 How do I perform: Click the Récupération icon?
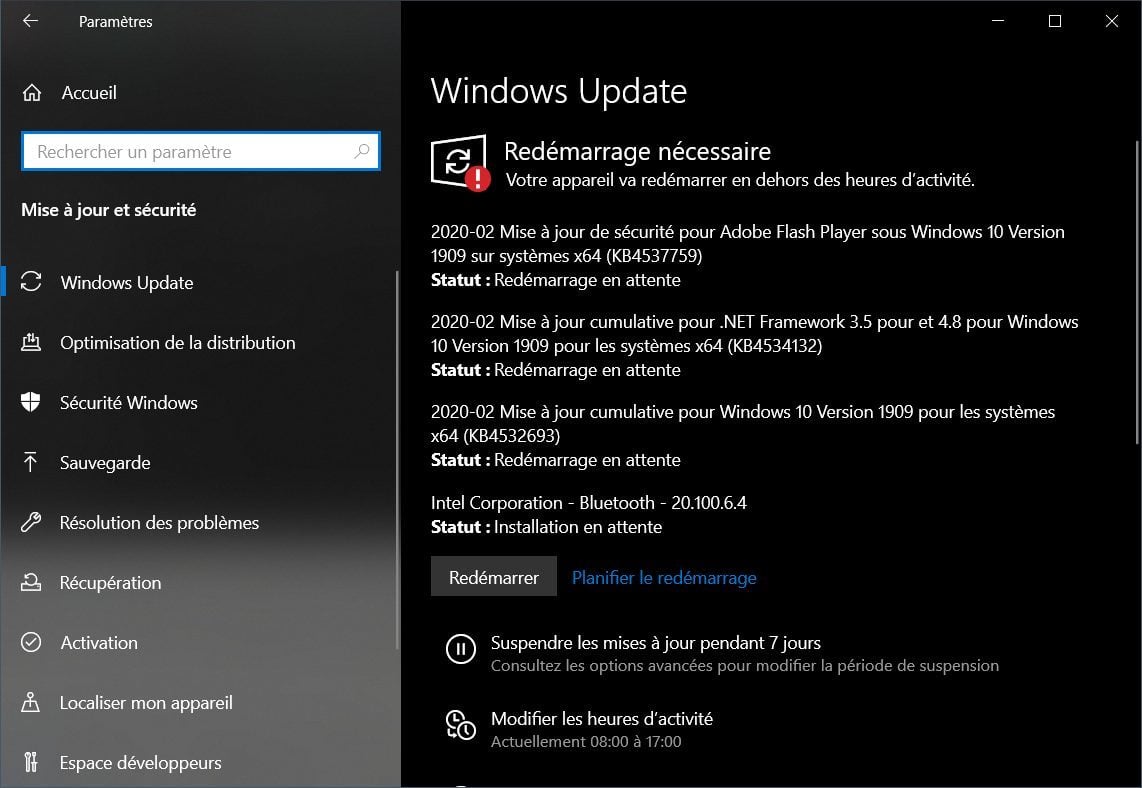31,582
